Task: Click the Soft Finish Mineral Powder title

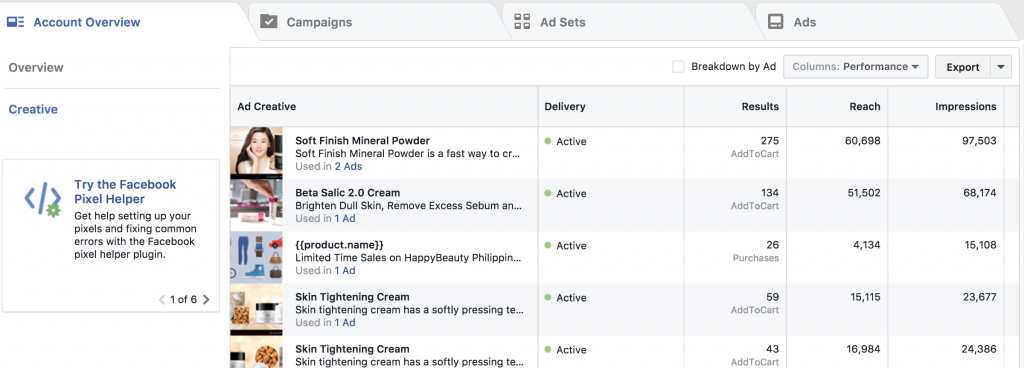Action: tap(362, 140)
